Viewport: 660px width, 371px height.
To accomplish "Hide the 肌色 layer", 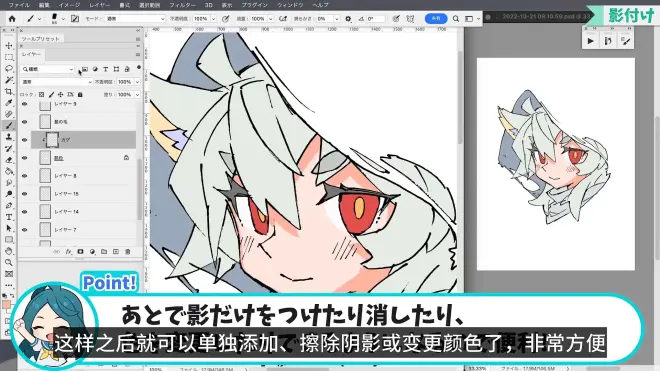I will tap(24, 158).
